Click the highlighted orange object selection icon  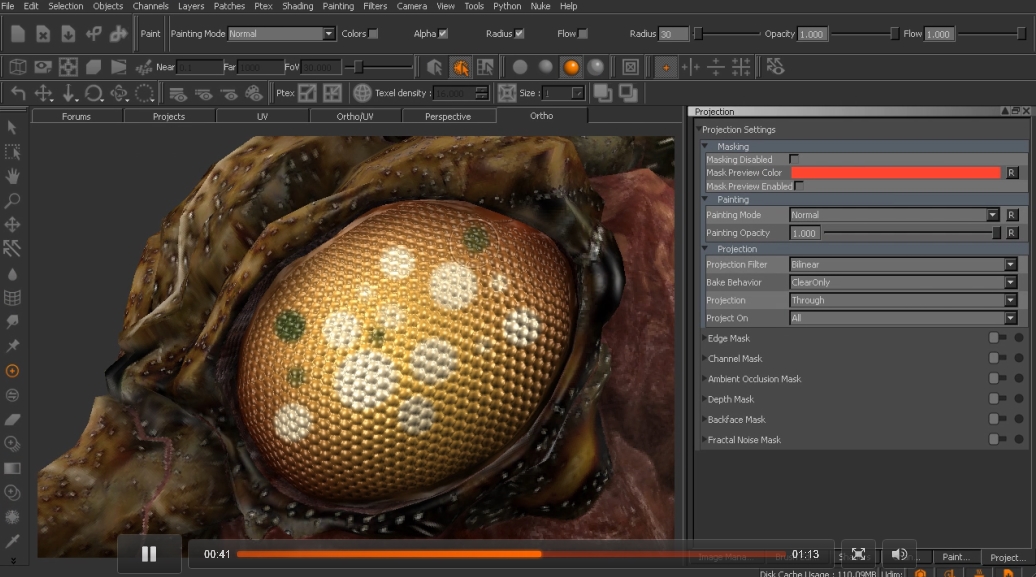461,67
